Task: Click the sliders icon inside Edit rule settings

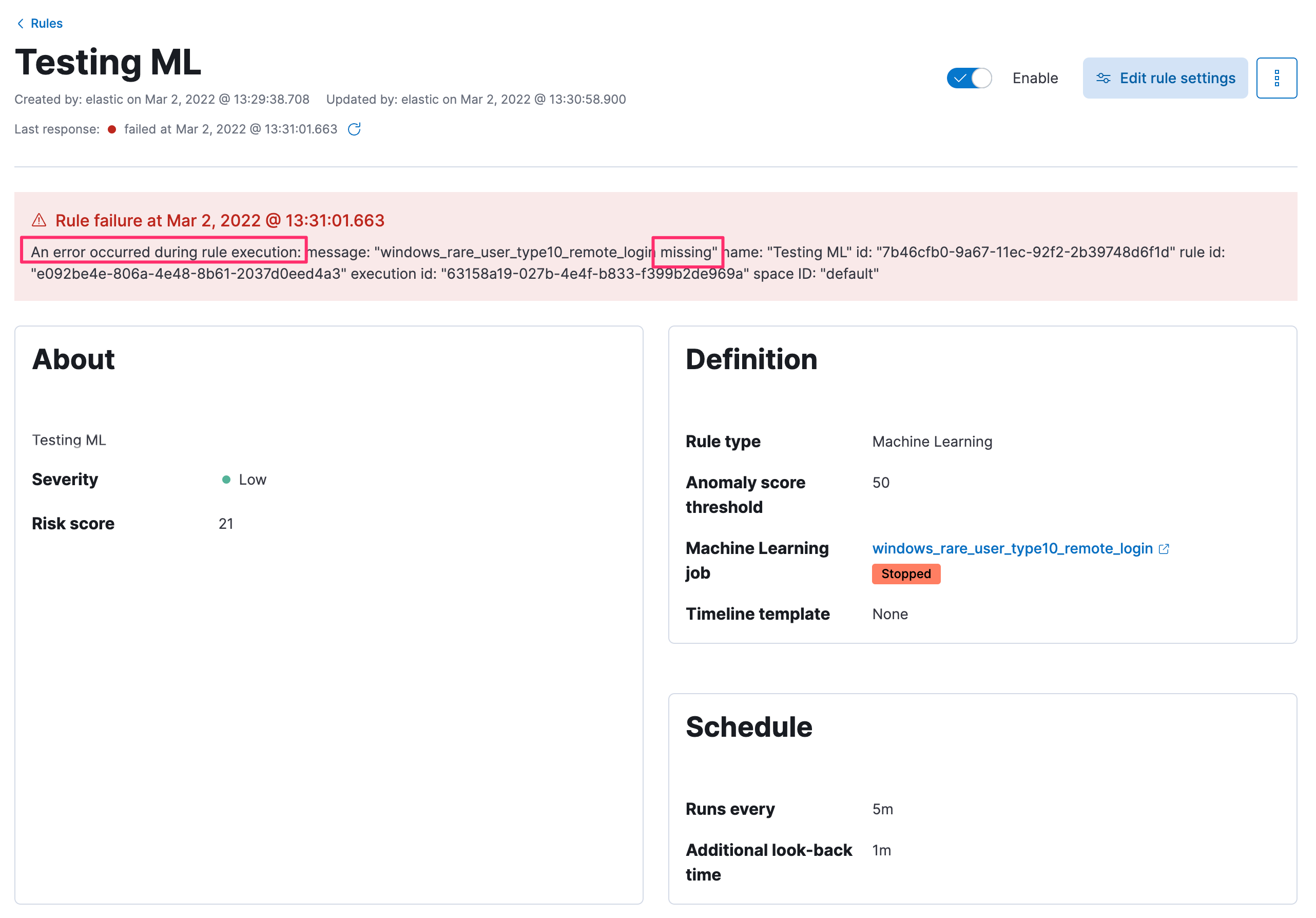Action: tap(1104, 78)
